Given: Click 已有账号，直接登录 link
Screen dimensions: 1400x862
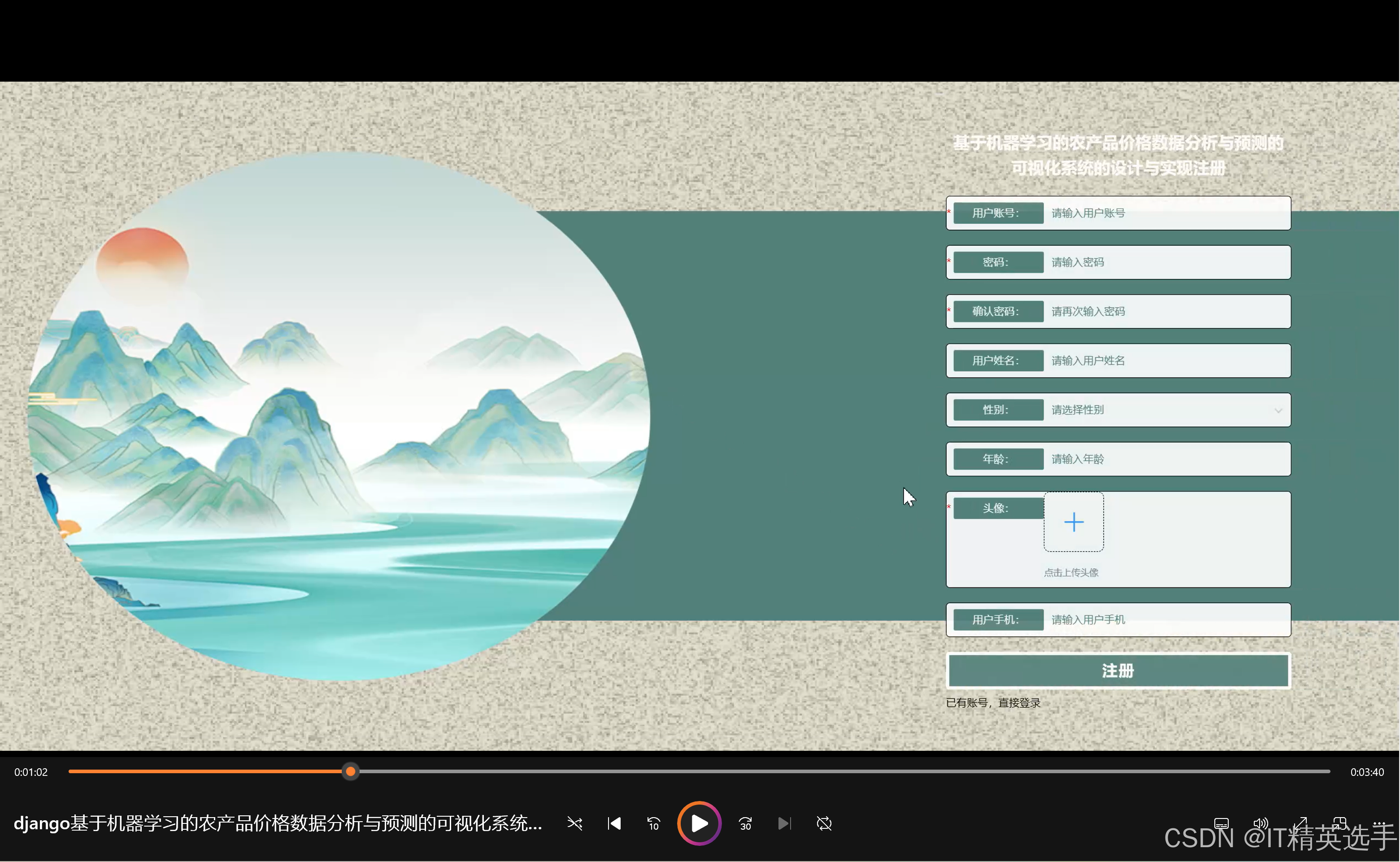Looking at the screenshot, I should (993, 703).
